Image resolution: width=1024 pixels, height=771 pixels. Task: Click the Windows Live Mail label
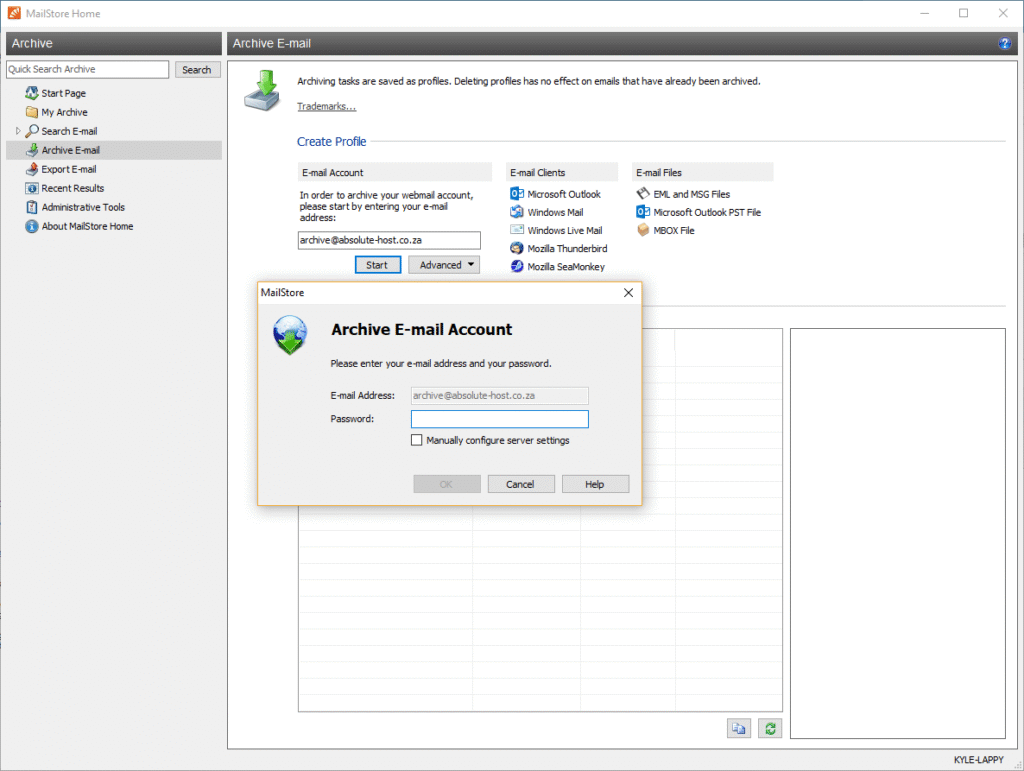coord(564,230)
